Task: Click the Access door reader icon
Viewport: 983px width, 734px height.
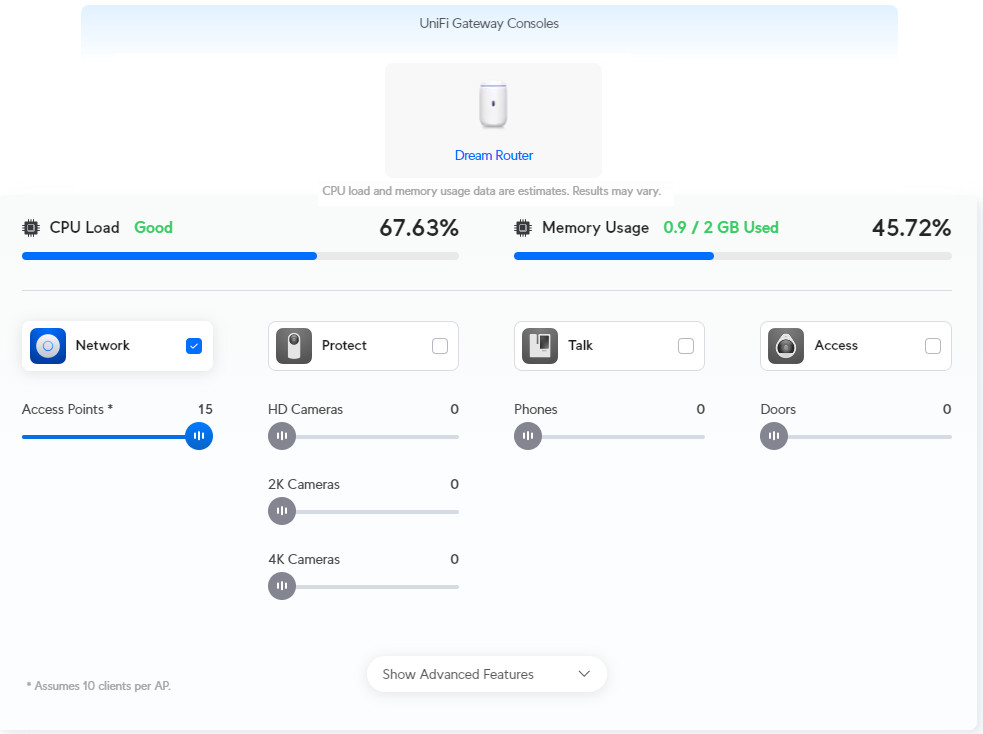Action: 786,346
